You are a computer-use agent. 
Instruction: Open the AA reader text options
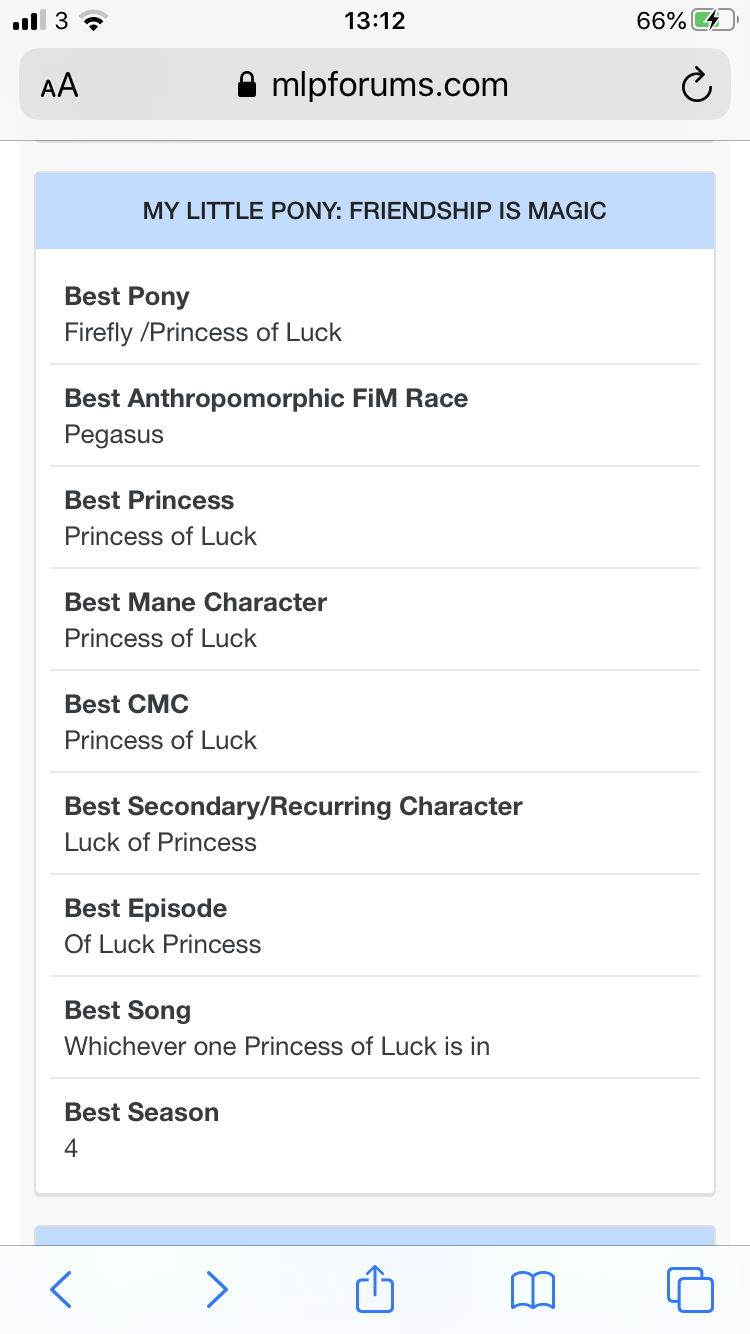click(x=60, y=86)
